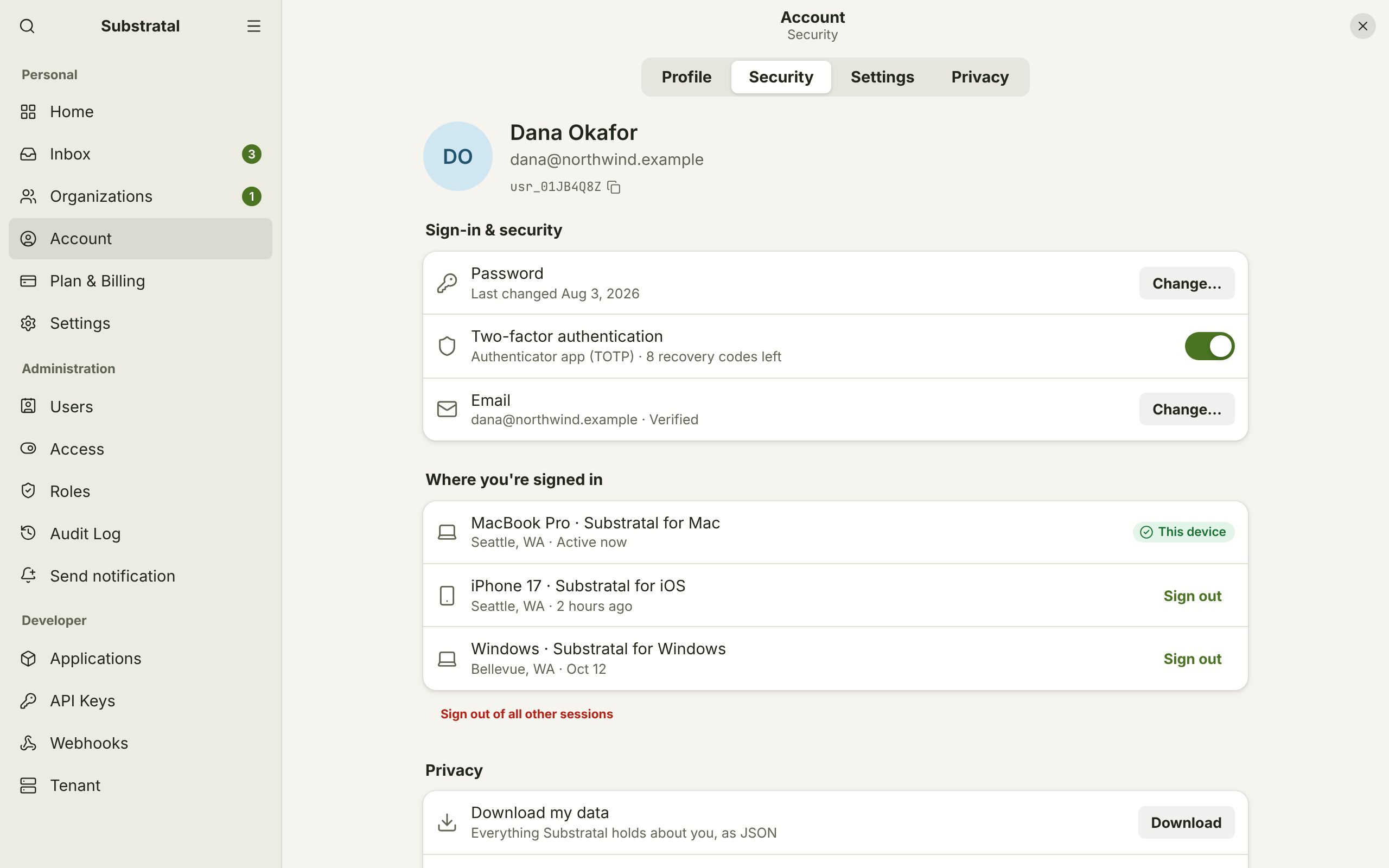The height and width of the screenshot is (868, 1389).
Task: Click the Inbox badge showing 3
Action: click(x=251, y=154)
